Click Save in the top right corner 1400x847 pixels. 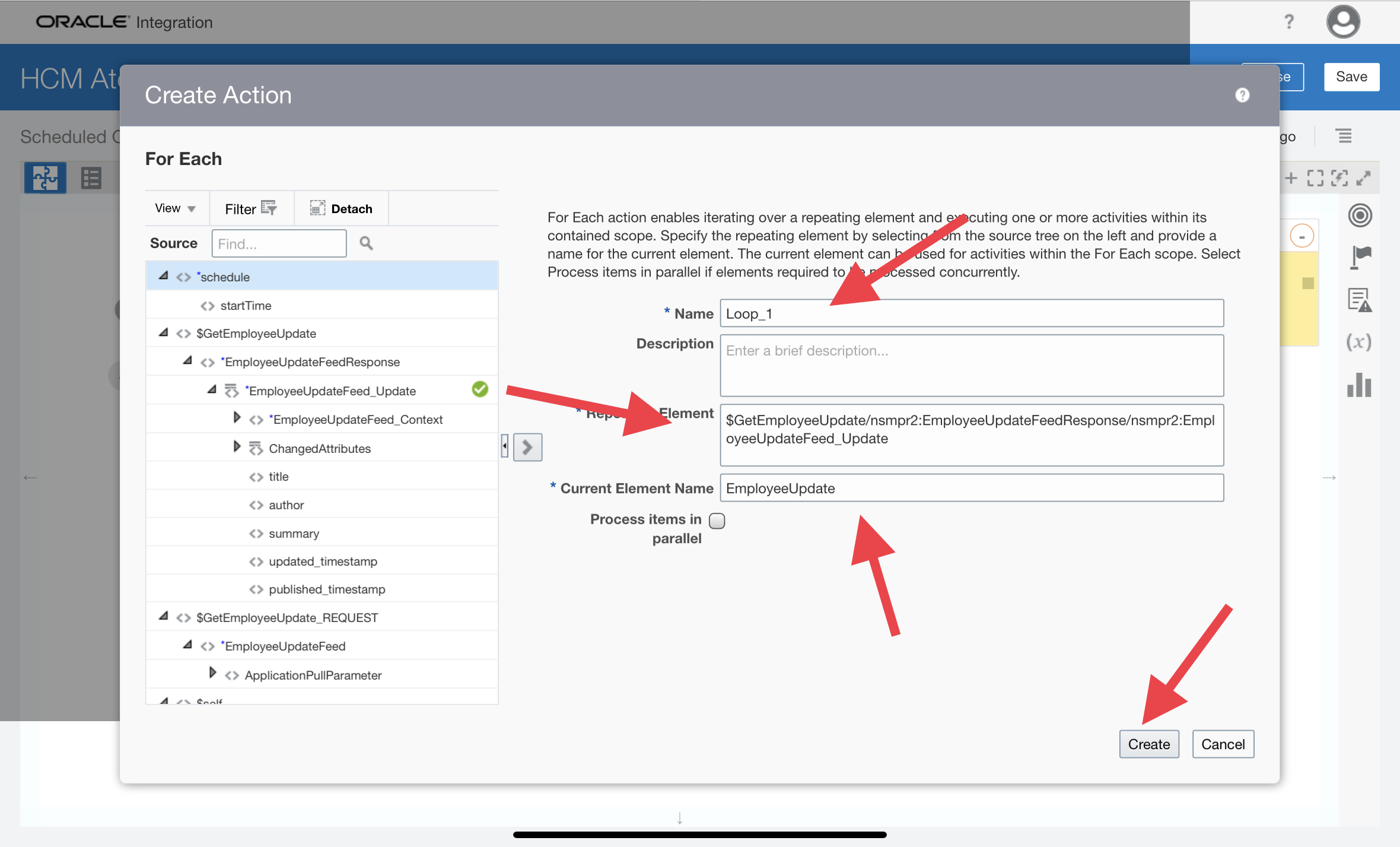1352,77
